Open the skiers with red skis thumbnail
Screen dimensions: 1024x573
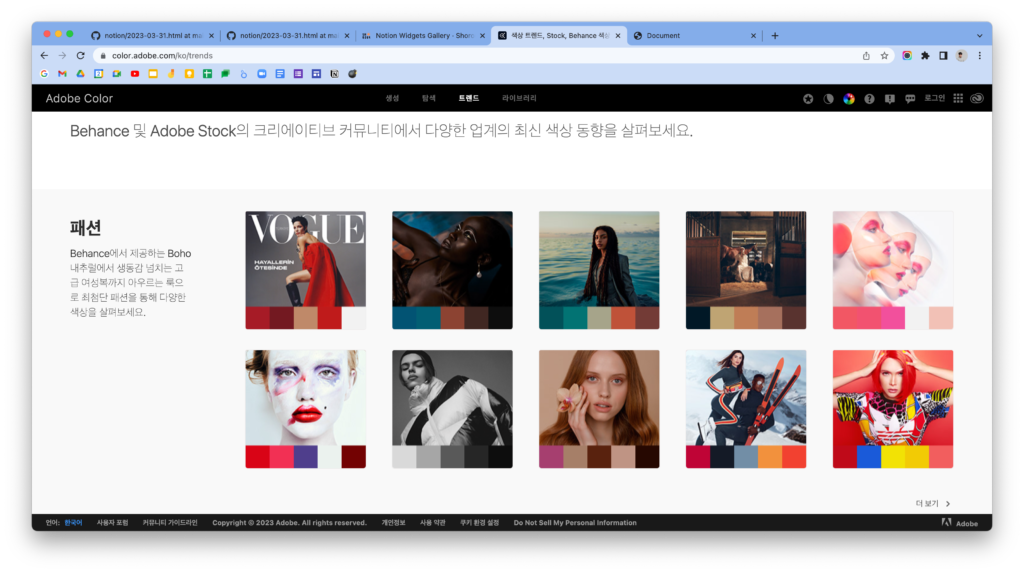[746, 398]
